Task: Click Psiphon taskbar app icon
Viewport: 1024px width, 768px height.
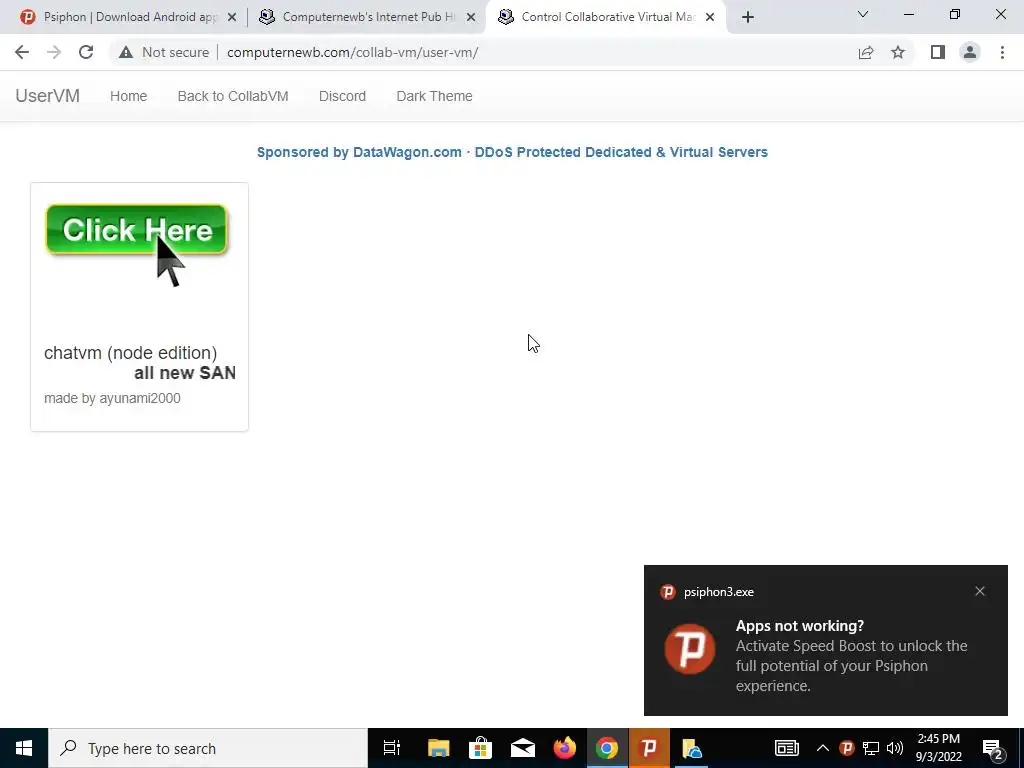Action: (x=649, y=748)
